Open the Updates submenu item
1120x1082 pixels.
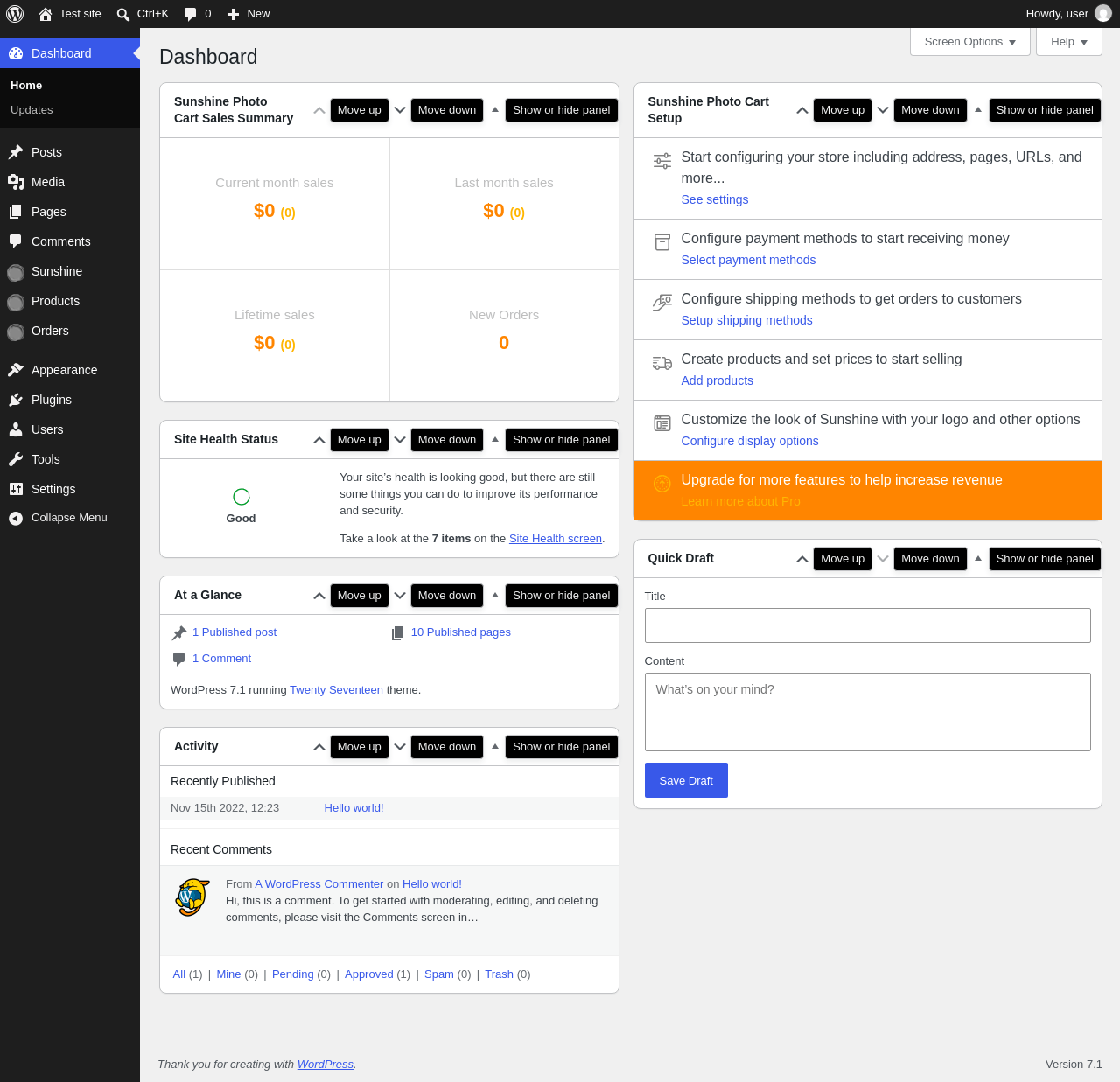point(31,110)
